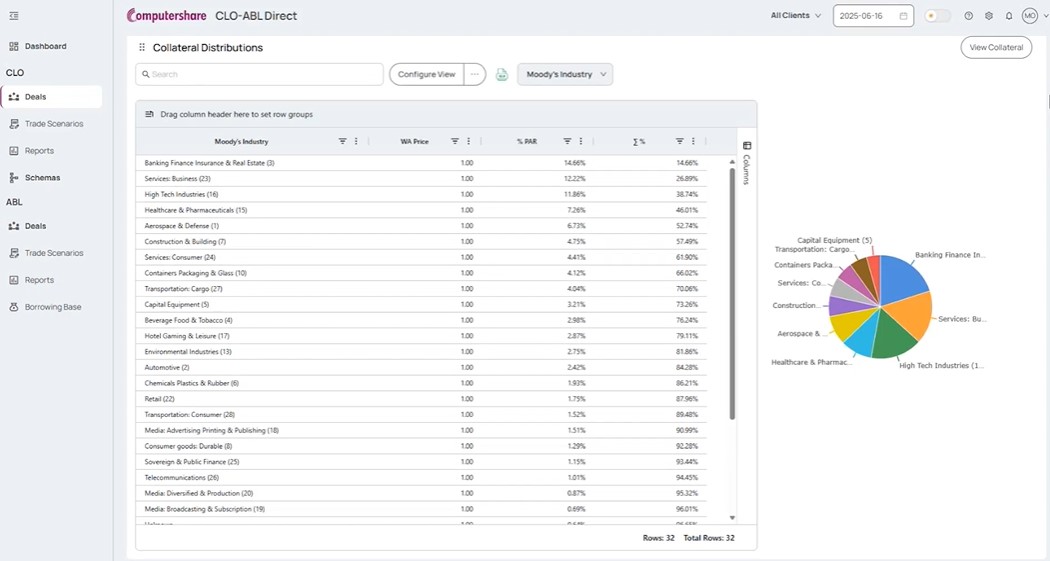Click the calendar icon in the date field
The width and height of the screenshot is (1050, 561).
pyautogui.click(x=903, y=16)
